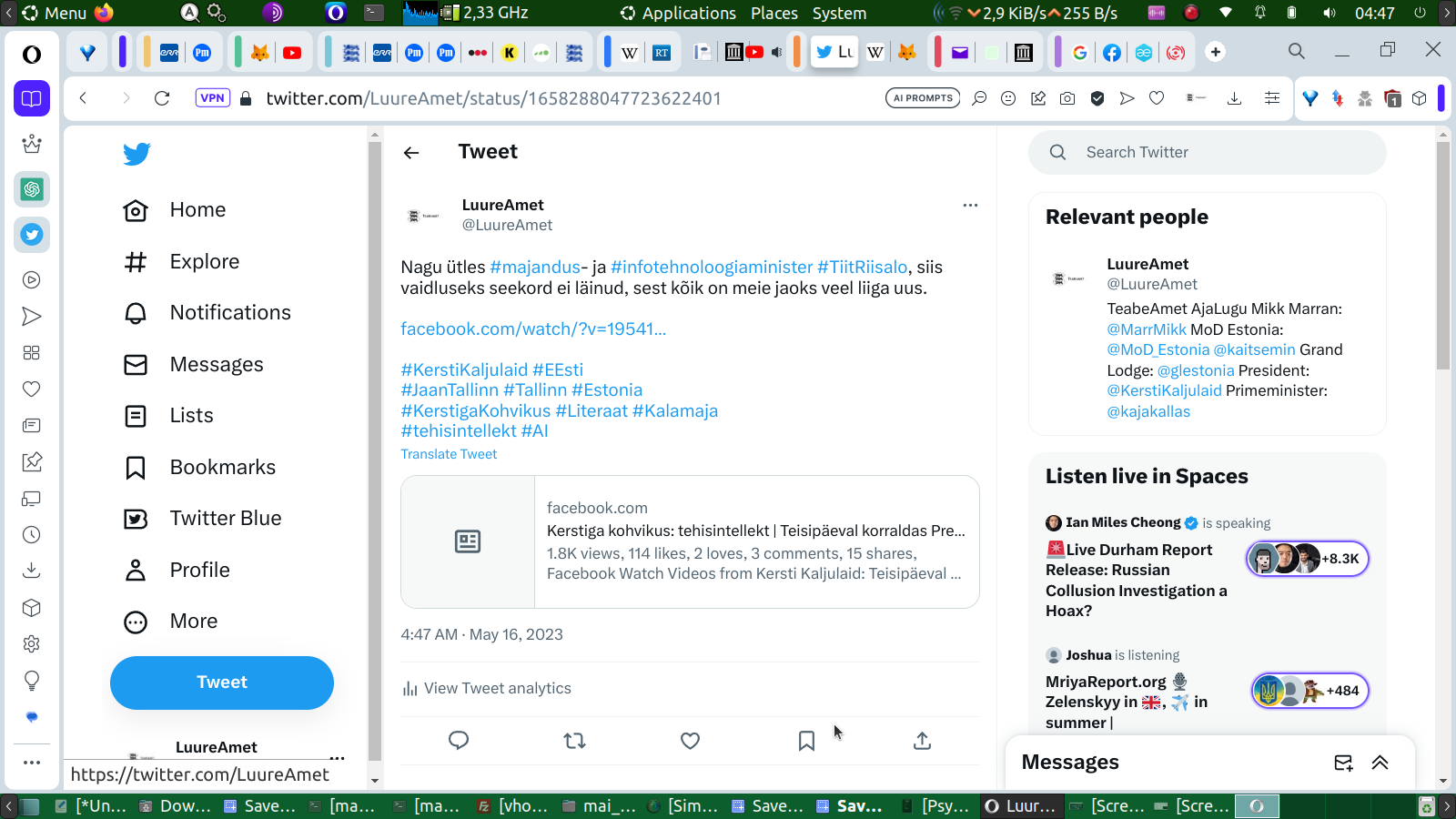Open the emoji icon in the address bar
Image resolution: width=1456 pixels, height=819 pixels.
(1008, 98)
